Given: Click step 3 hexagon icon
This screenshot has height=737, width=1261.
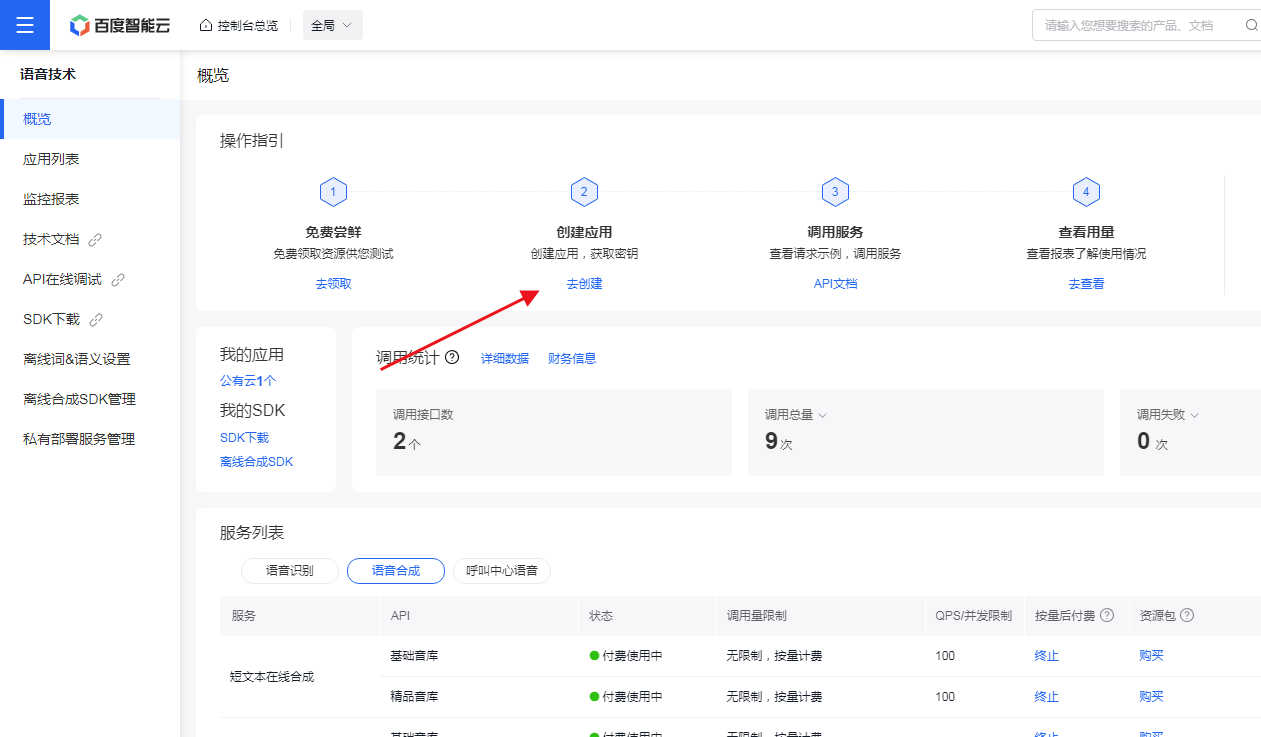Looking at the screenshot, I should [x=835, y=191].
